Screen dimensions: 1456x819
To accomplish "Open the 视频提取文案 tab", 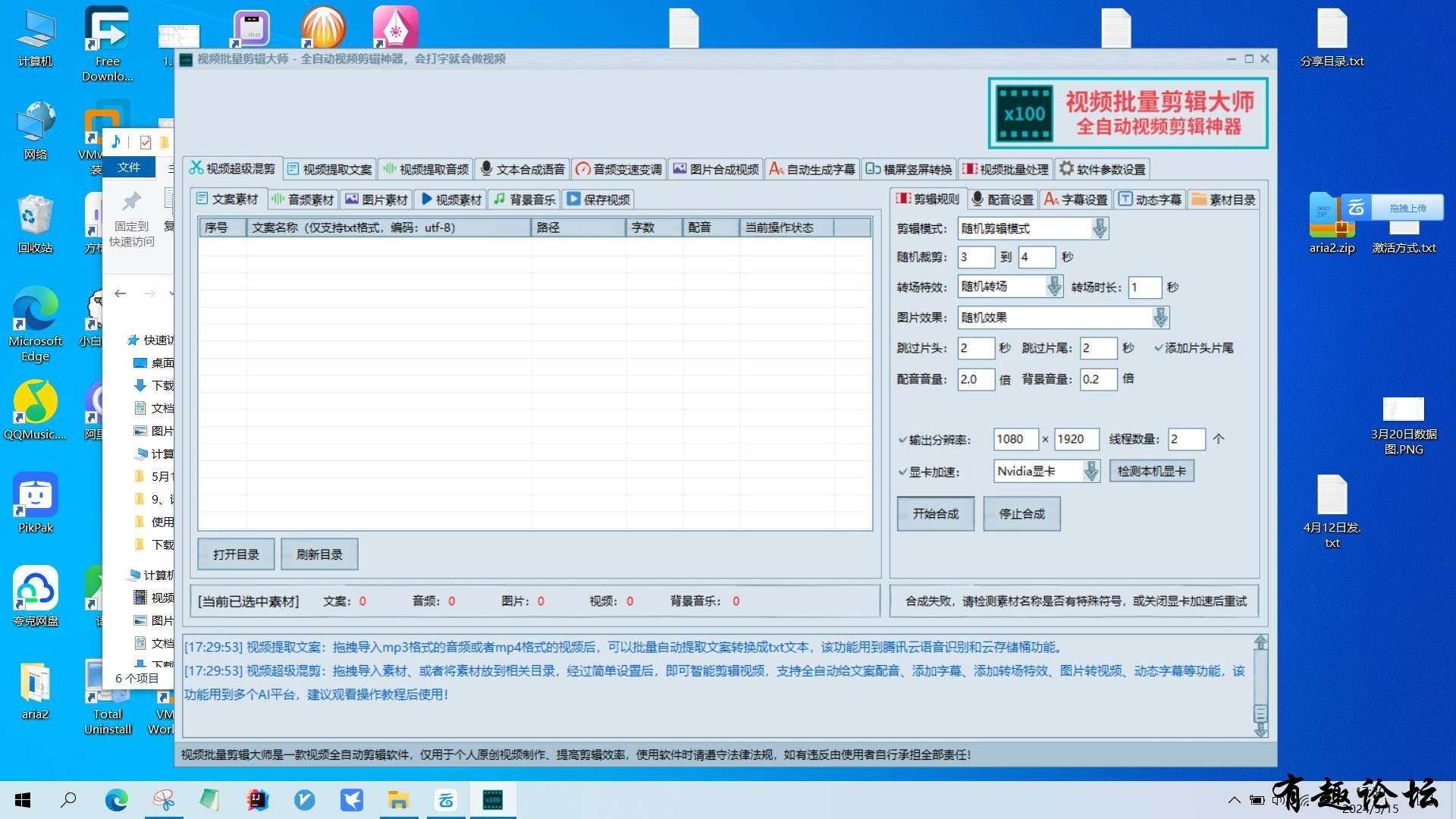I will [x=330, y=169].
